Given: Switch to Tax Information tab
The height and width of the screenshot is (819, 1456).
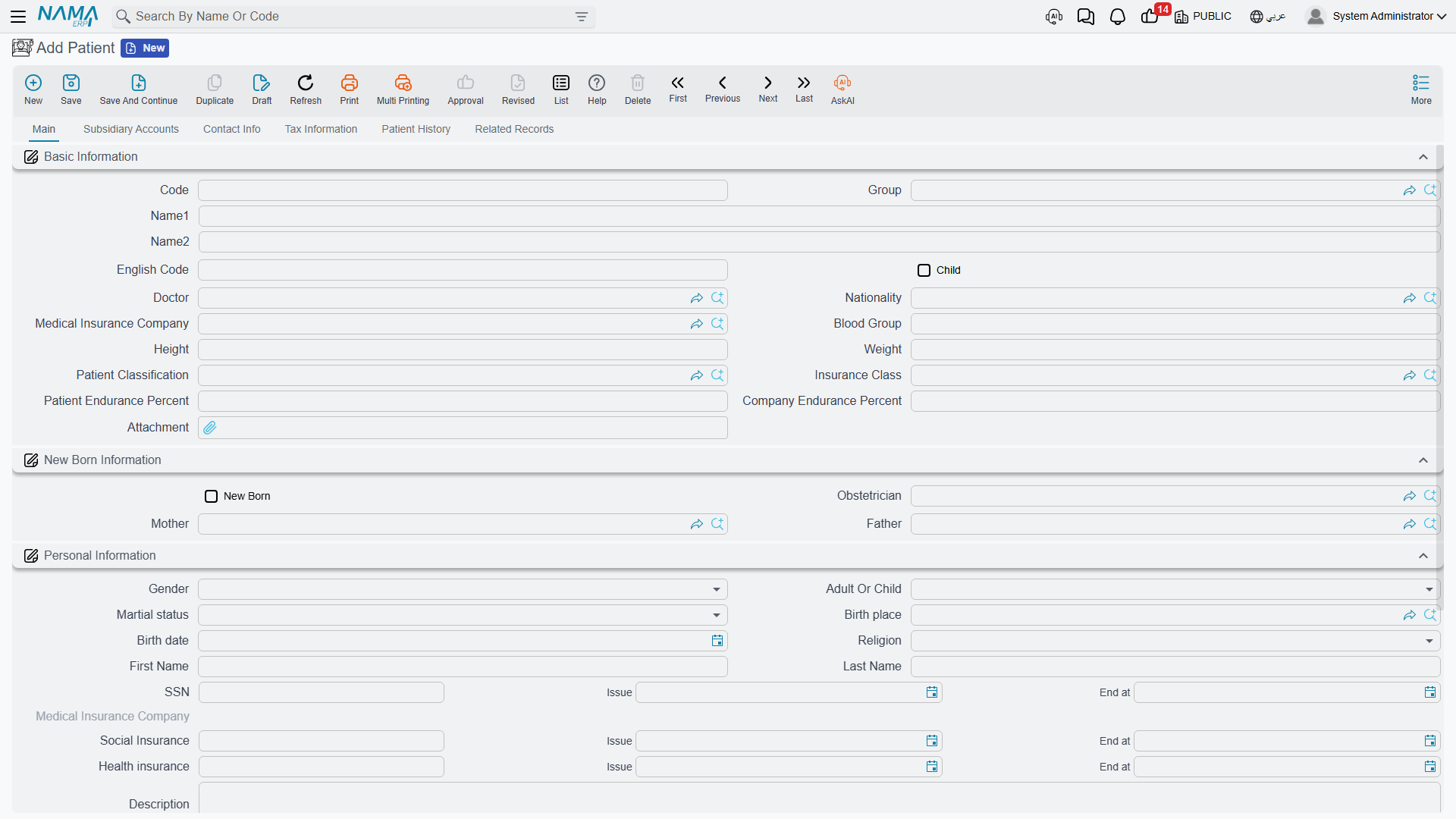Looking at the screenshot, I should pos(321,129).
